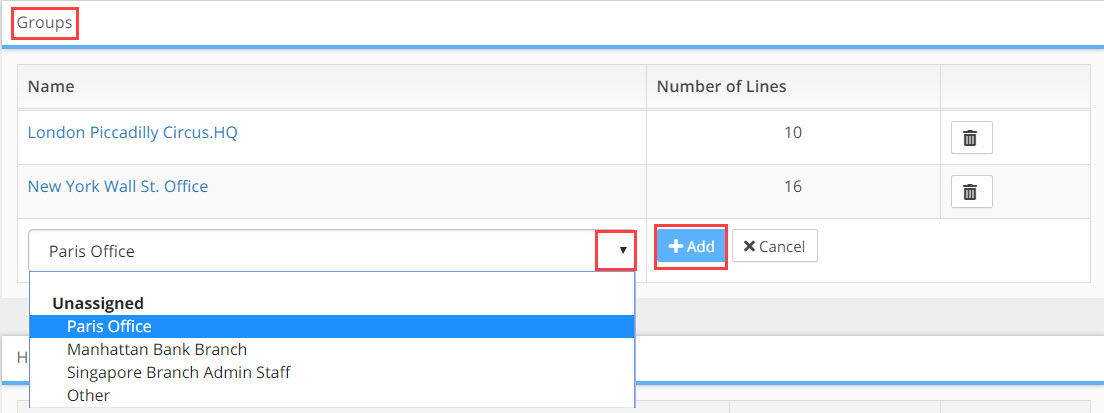Image resolution: width=1104 pixels, height=413 pixels.
Task: Click the group select field showing Paris Office
Action: (332, 250)
